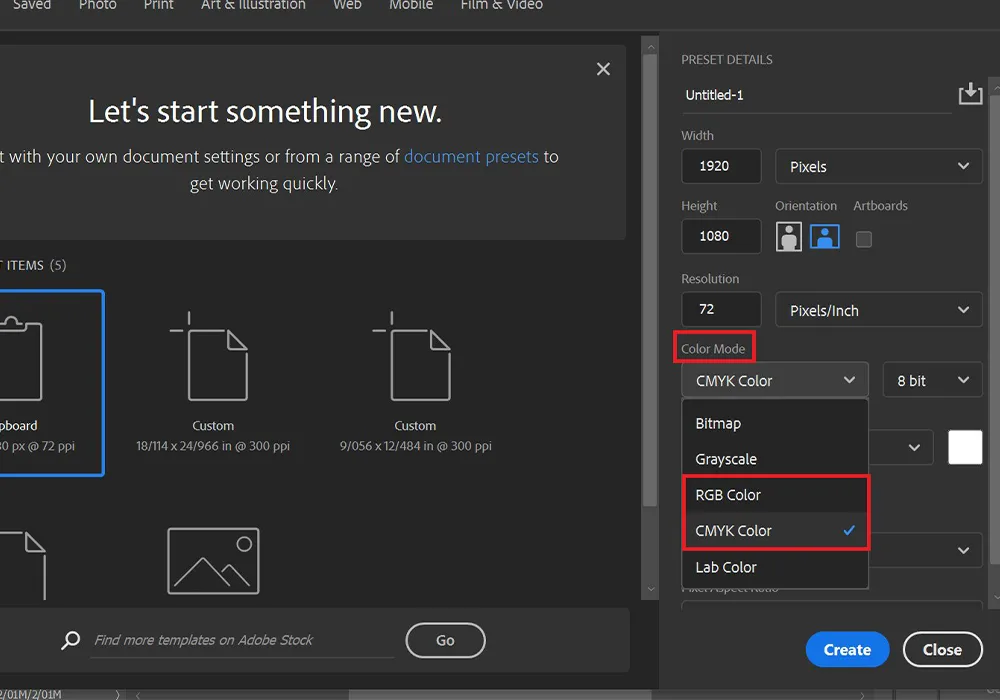
Task: Select the 18/114 x 24/966 in Custom preset
Action: point(213,383)
